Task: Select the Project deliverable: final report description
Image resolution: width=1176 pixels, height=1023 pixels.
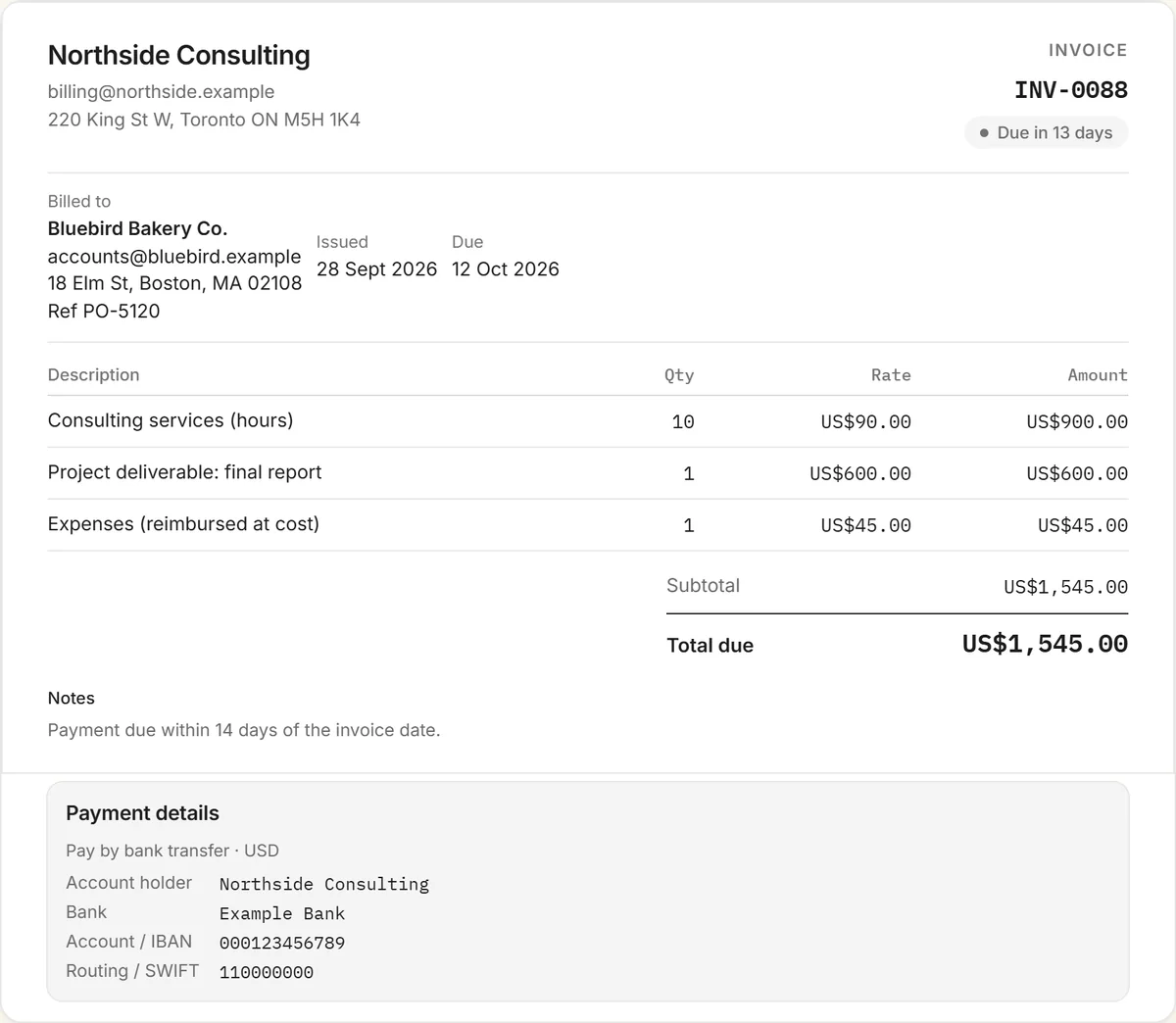Action: (184, 472)
